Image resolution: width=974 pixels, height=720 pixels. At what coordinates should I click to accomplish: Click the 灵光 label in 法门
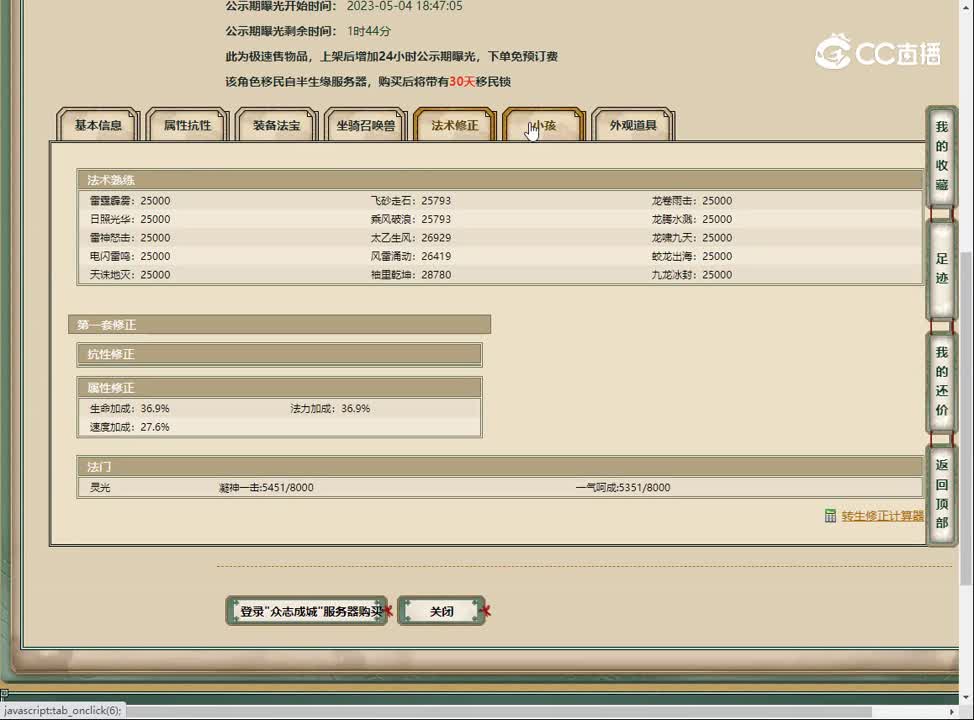pos(100,488)
